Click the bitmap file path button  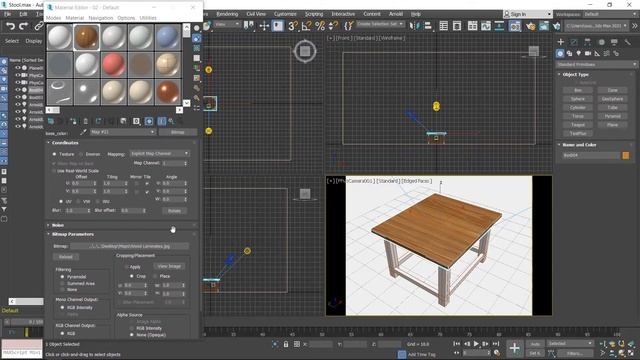point(129,246)
